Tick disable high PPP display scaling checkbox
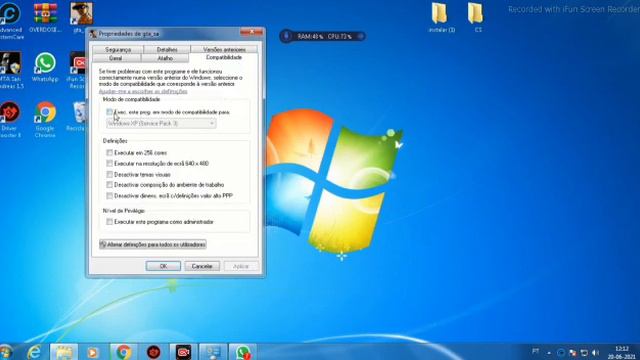Viewport: 640px width, 360px height. pyautogui.click(x=109, y=196)
